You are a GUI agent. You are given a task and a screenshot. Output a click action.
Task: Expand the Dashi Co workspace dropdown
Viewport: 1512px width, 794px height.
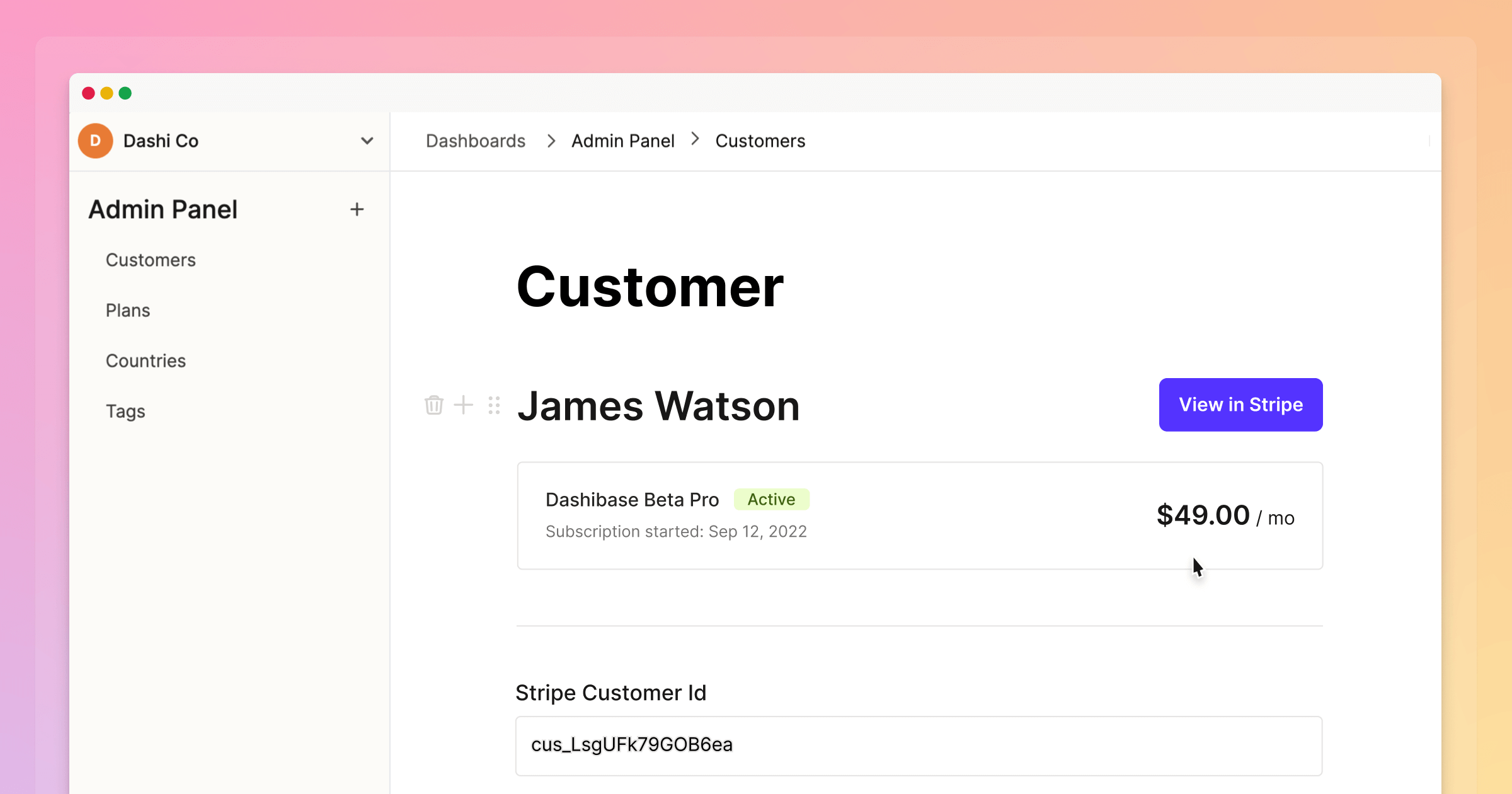click(368, 140)
